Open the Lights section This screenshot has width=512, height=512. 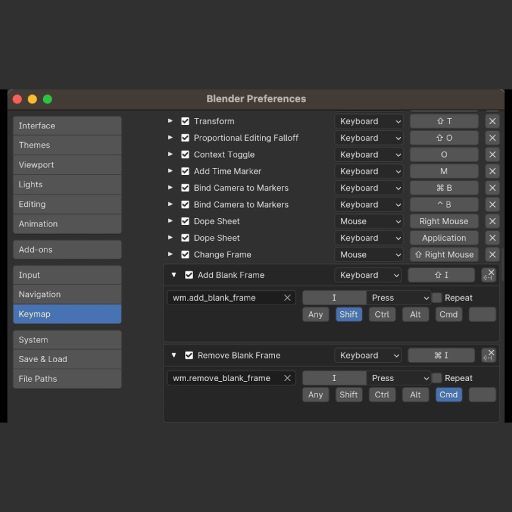click(67, 184)
